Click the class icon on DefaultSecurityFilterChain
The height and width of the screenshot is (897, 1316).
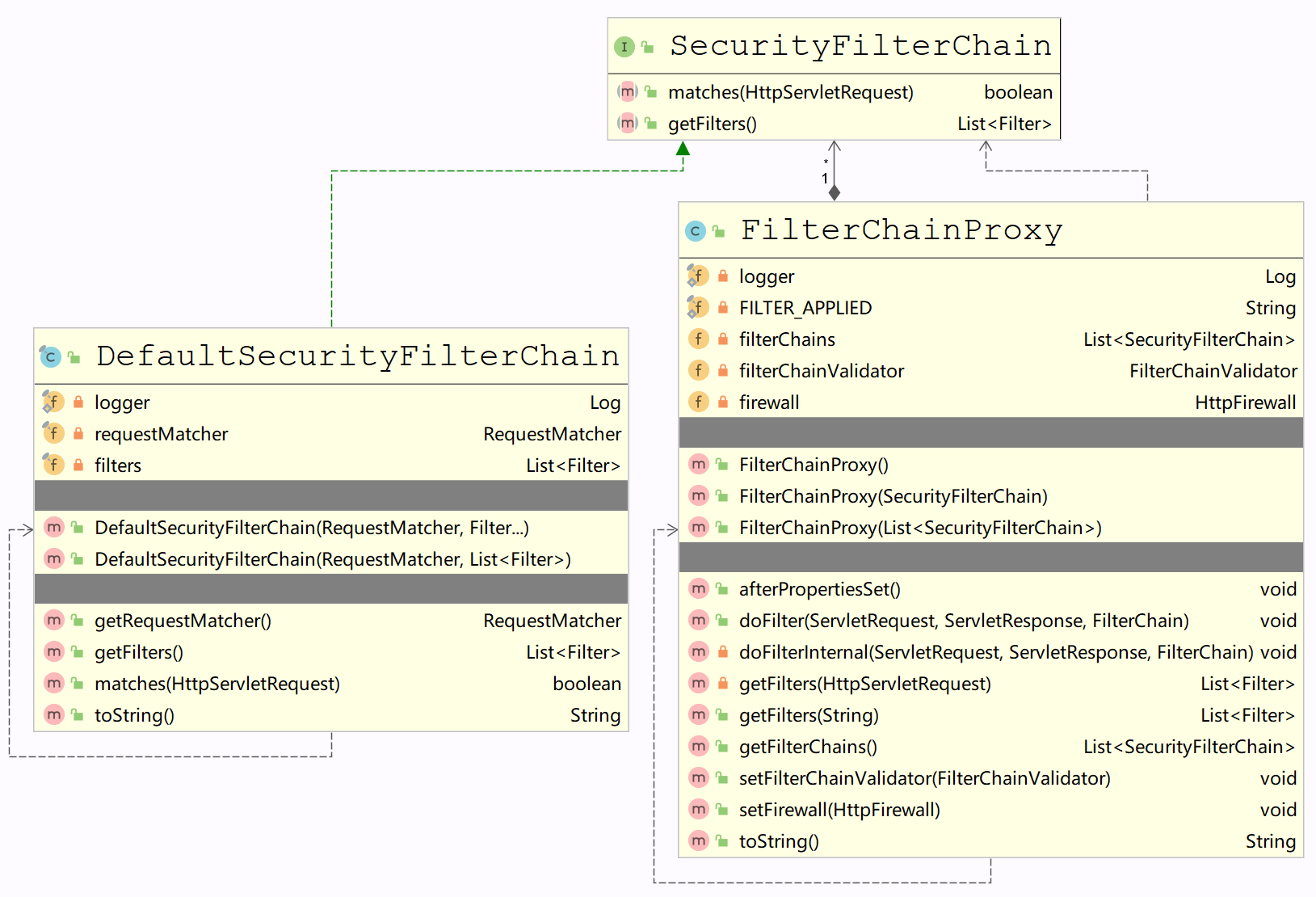pos(51,356)
